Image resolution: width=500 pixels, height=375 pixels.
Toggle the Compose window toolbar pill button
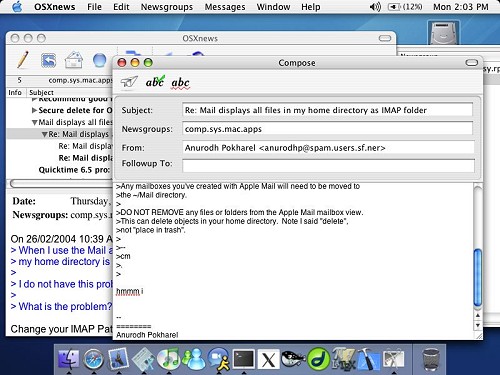471,63
